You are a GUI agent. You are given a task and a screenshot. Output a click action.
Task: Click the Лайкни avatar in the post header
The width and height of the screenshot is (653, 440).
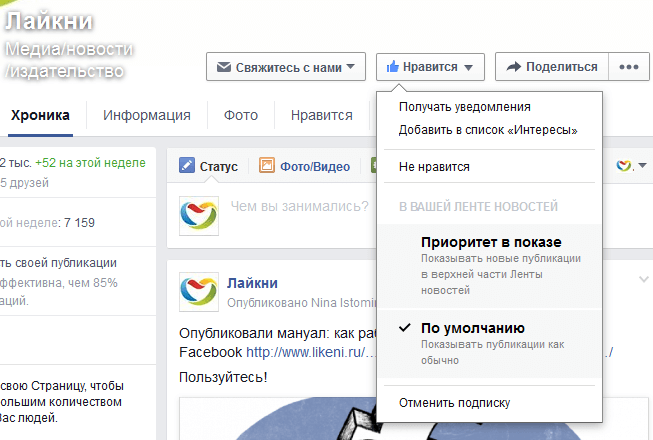pyautogui.click(x=197, y=290)
